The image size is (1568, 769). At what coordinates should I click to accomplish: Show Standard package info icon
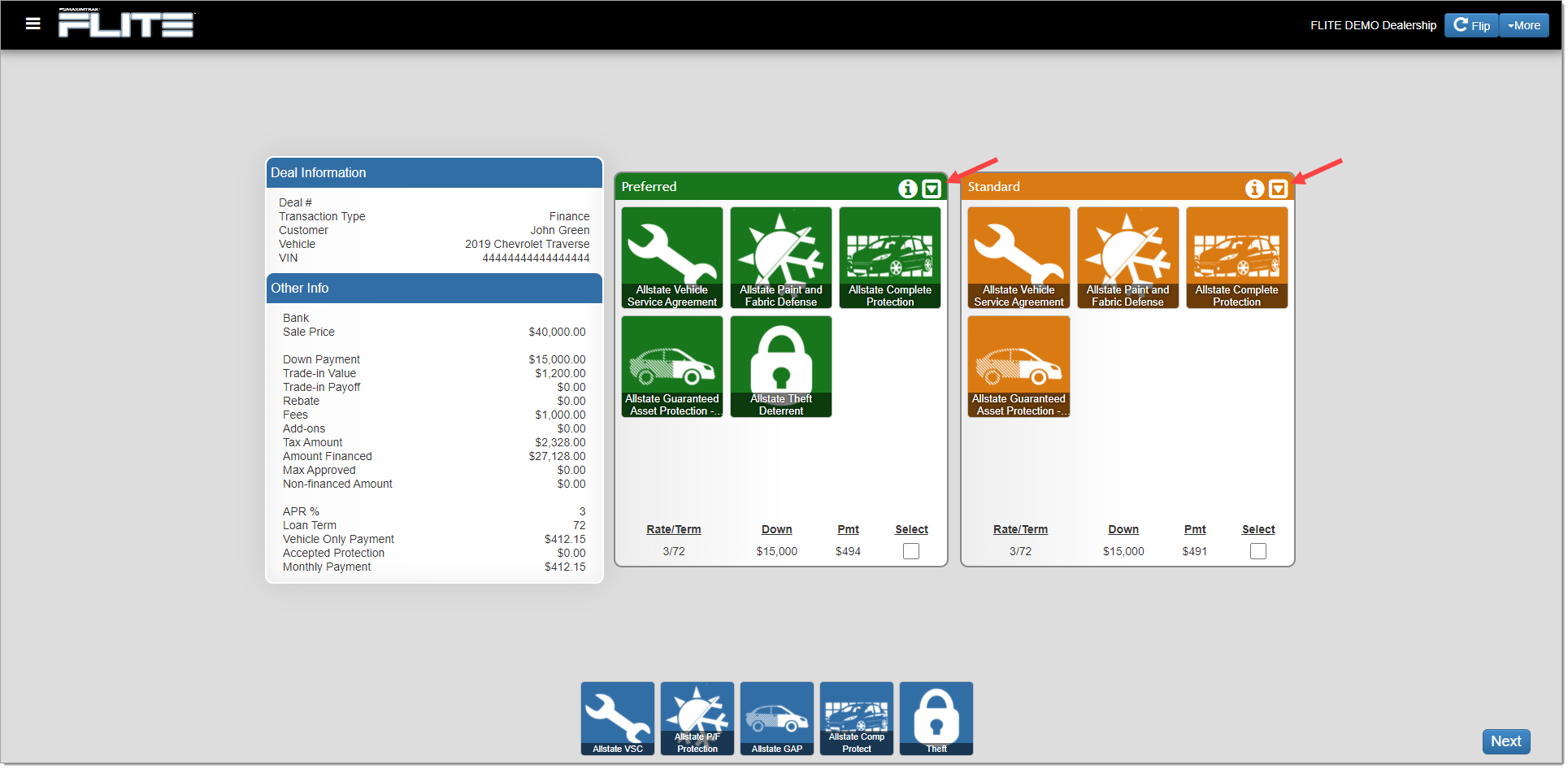[x=1255, y=189]
